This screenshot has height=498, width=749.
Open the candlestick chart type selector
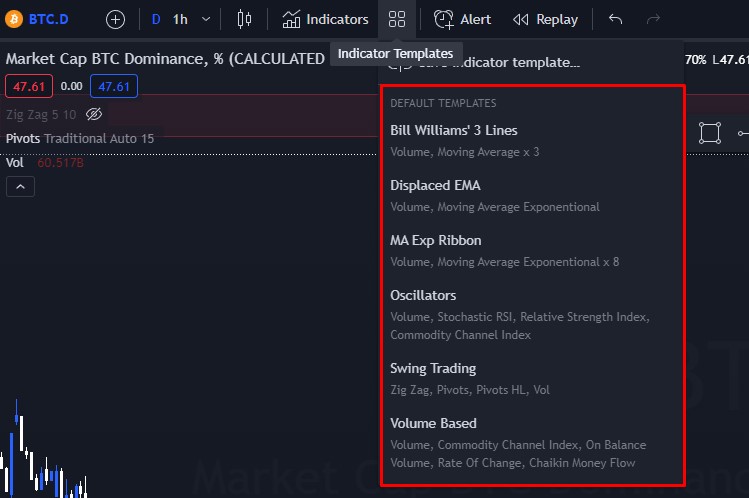click(x=244, y=19)
